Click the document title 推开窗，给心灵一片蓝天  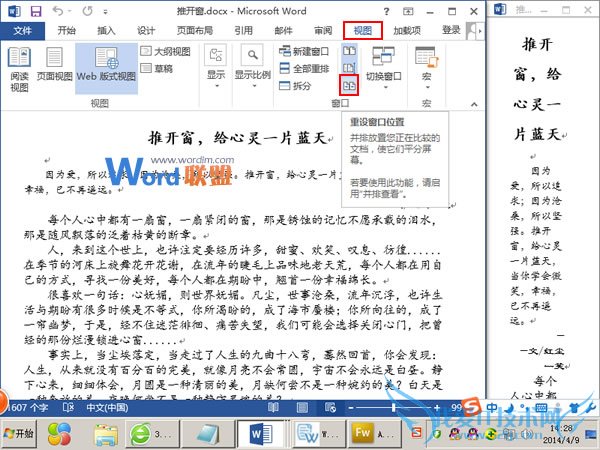pos(237,138)
